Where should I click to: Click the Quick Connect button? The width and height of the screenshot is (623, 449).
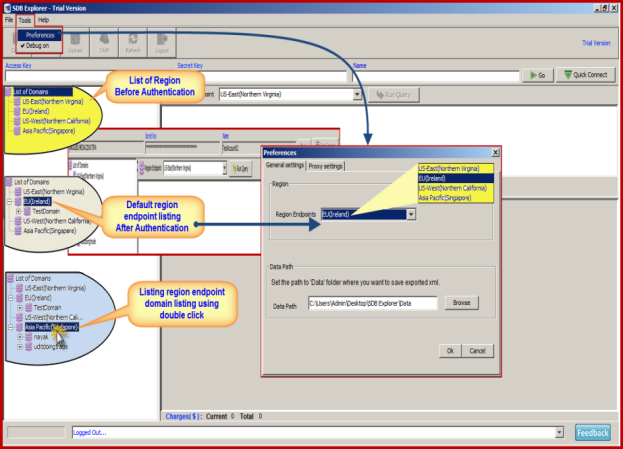[586, 75]
